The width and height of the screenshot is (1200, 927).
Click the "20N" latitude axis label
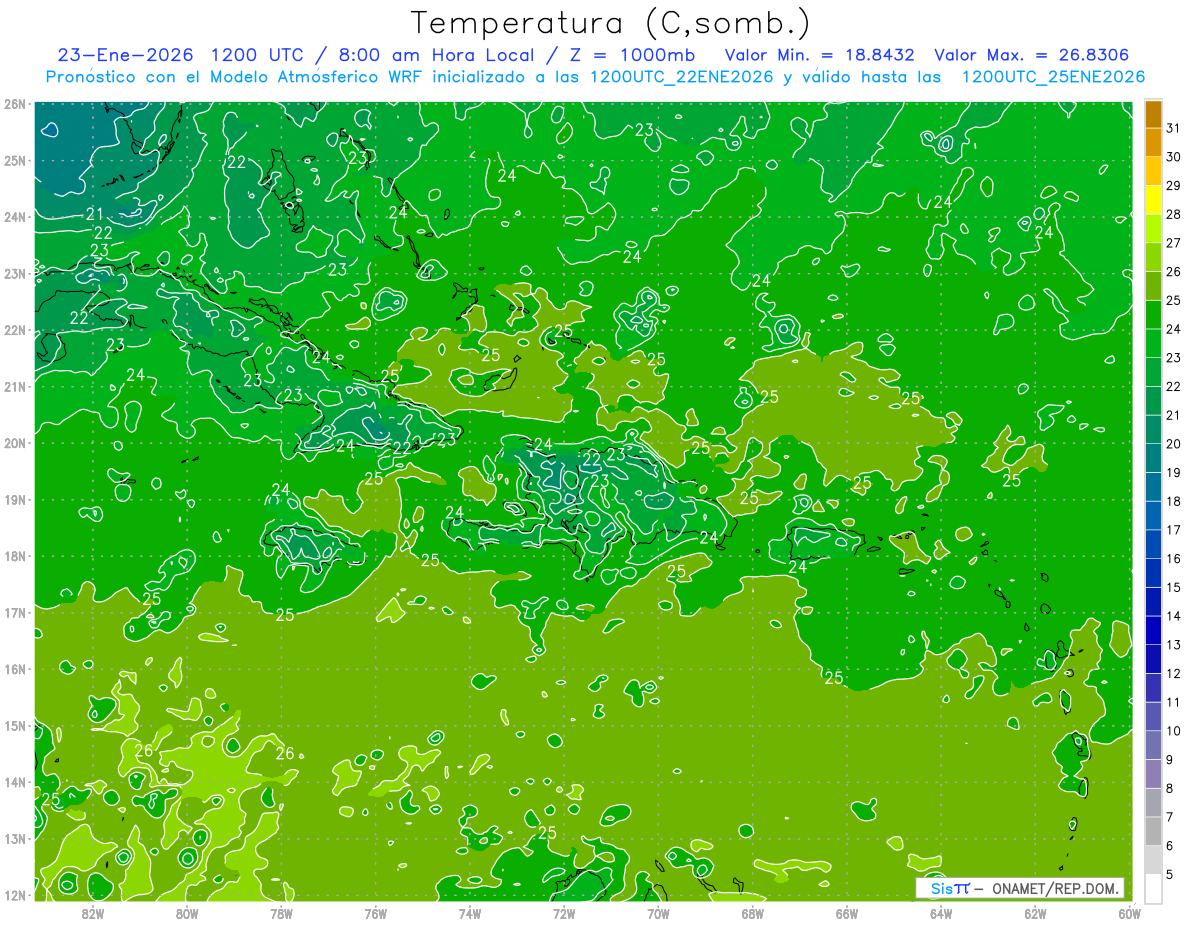point(14,443)
